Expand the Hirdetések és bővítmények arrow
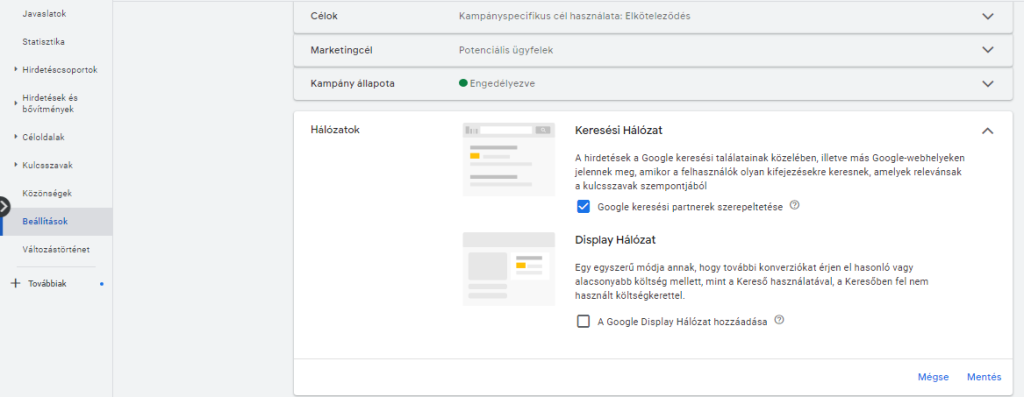The image size is (1024, 397). point(16,103)
